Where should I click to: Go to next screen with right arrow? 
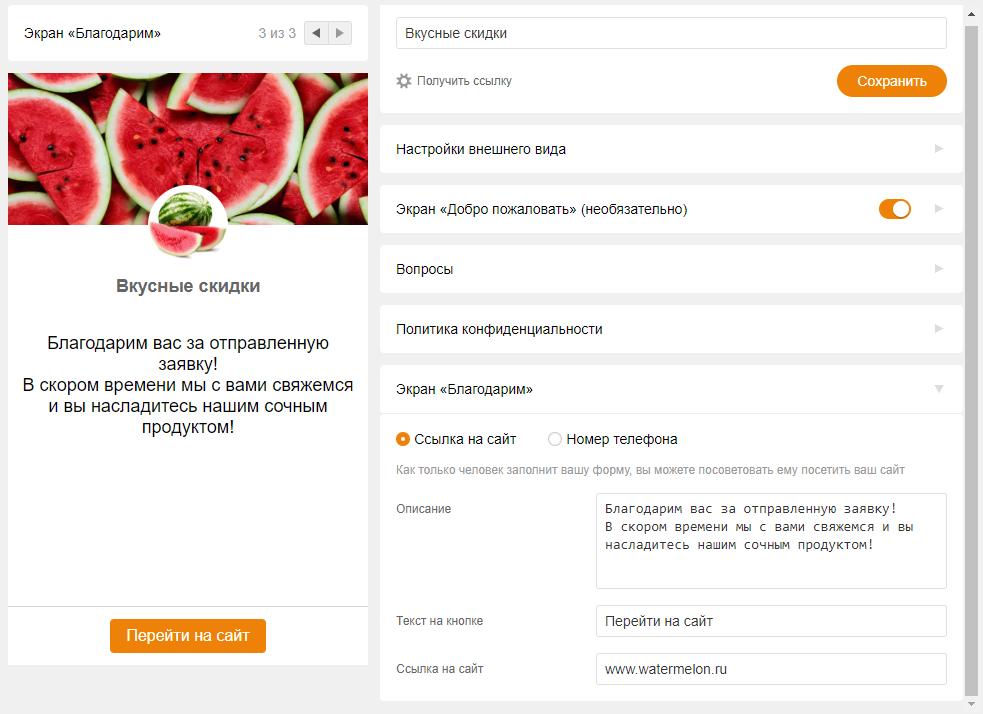click(341, 33)
